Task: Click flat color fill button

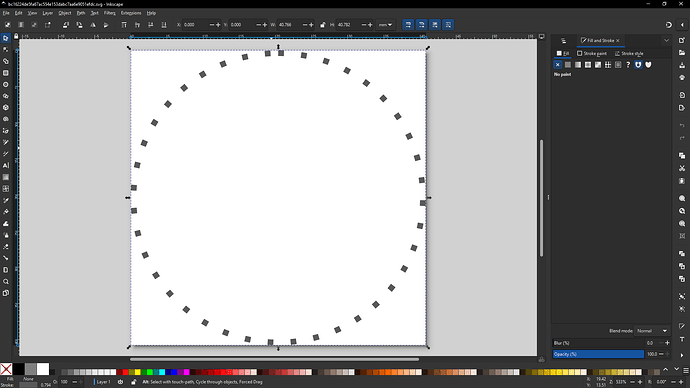Action: (x=568, y=65)
